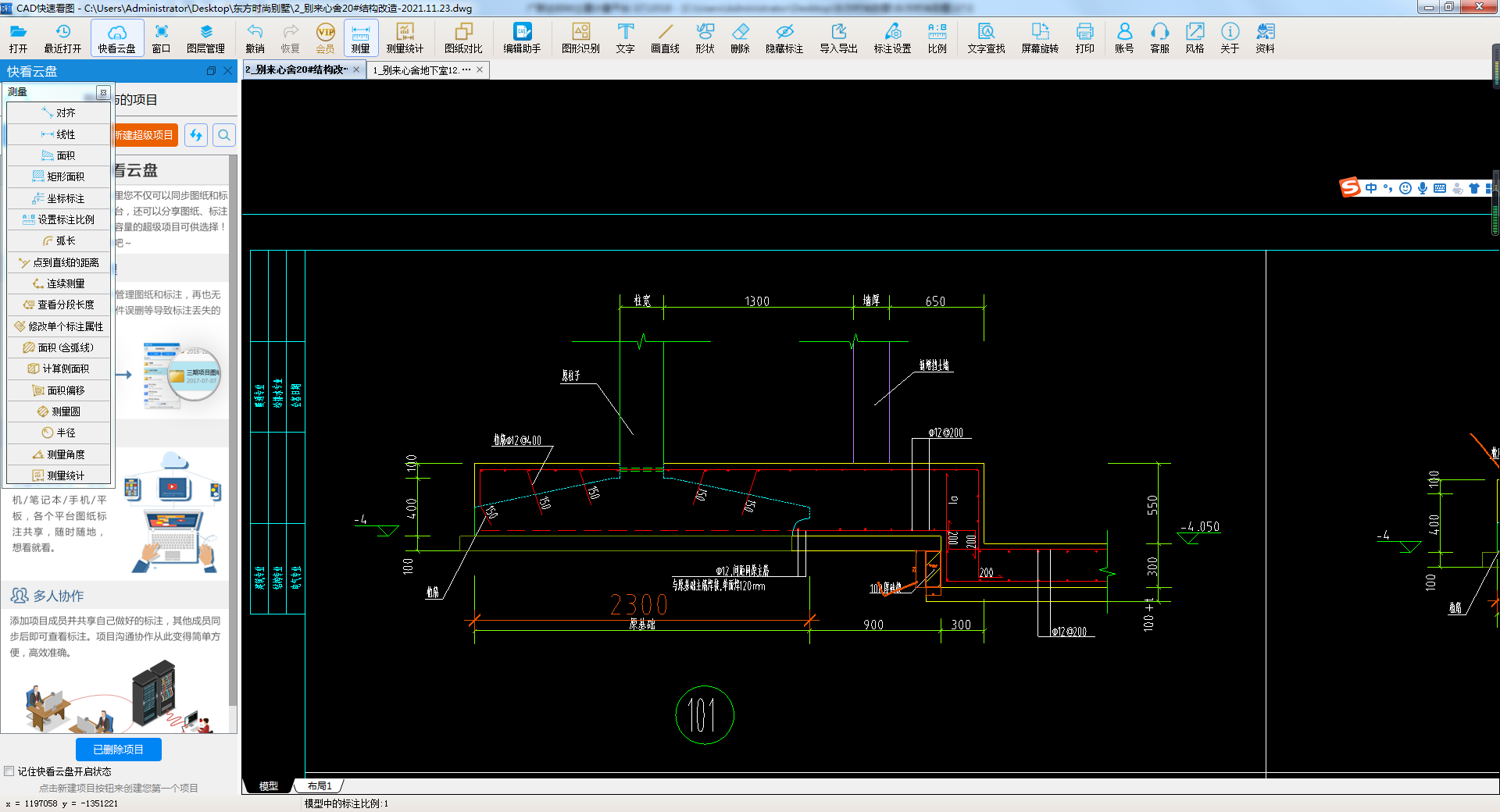Choose 测量统计 in the measure menu
The height and width of the screenshot is (812, 1500).
tap(59, 475)
